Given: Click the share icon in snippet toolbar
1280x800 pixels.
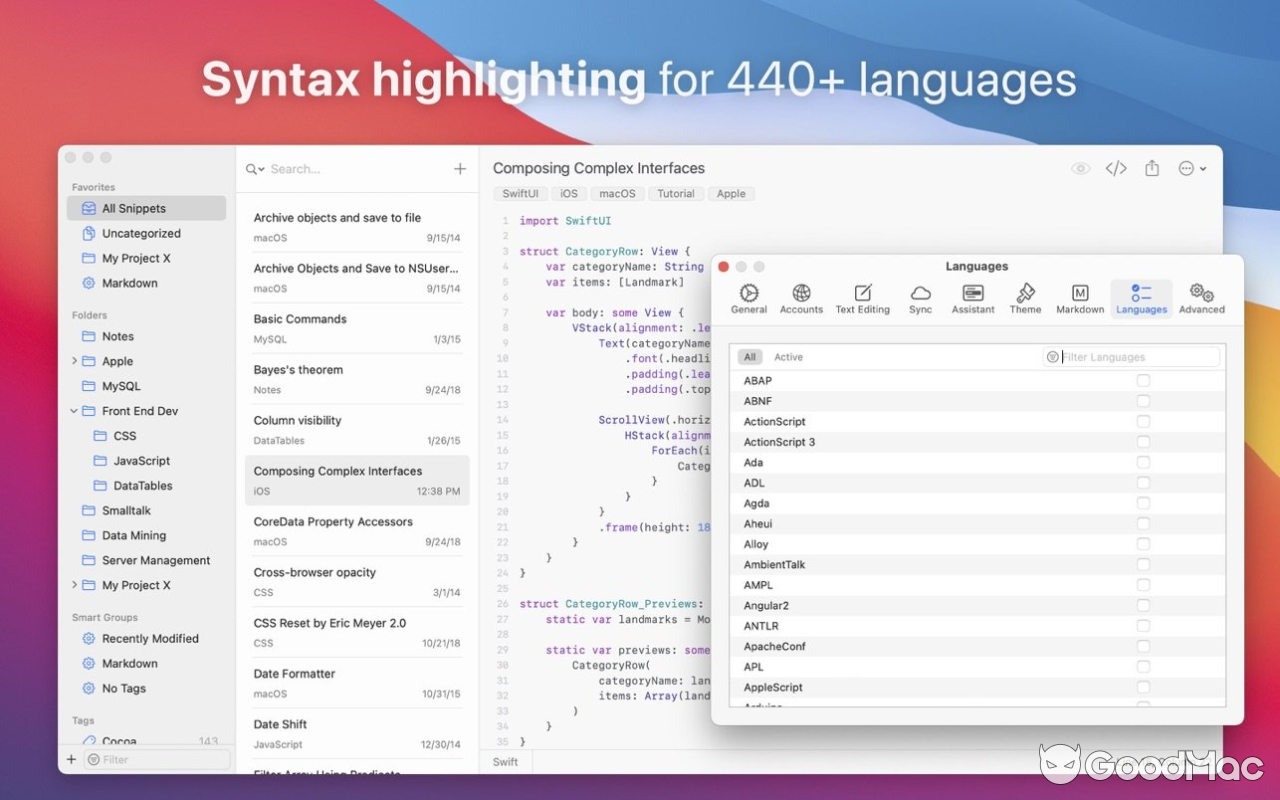Looking at the screenshot, I should click(1152, 169).
